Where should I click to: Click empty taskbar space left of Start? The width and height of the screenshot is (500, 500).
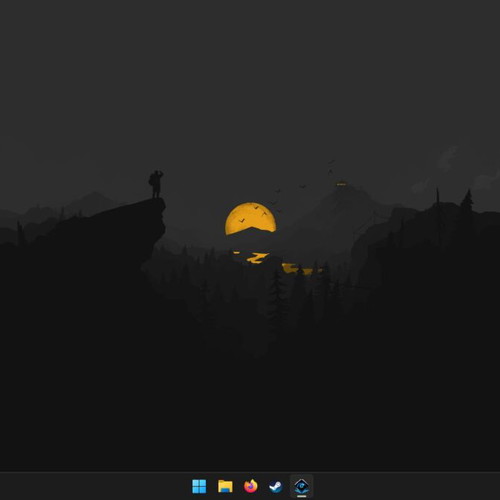click(x=93, y=486)
